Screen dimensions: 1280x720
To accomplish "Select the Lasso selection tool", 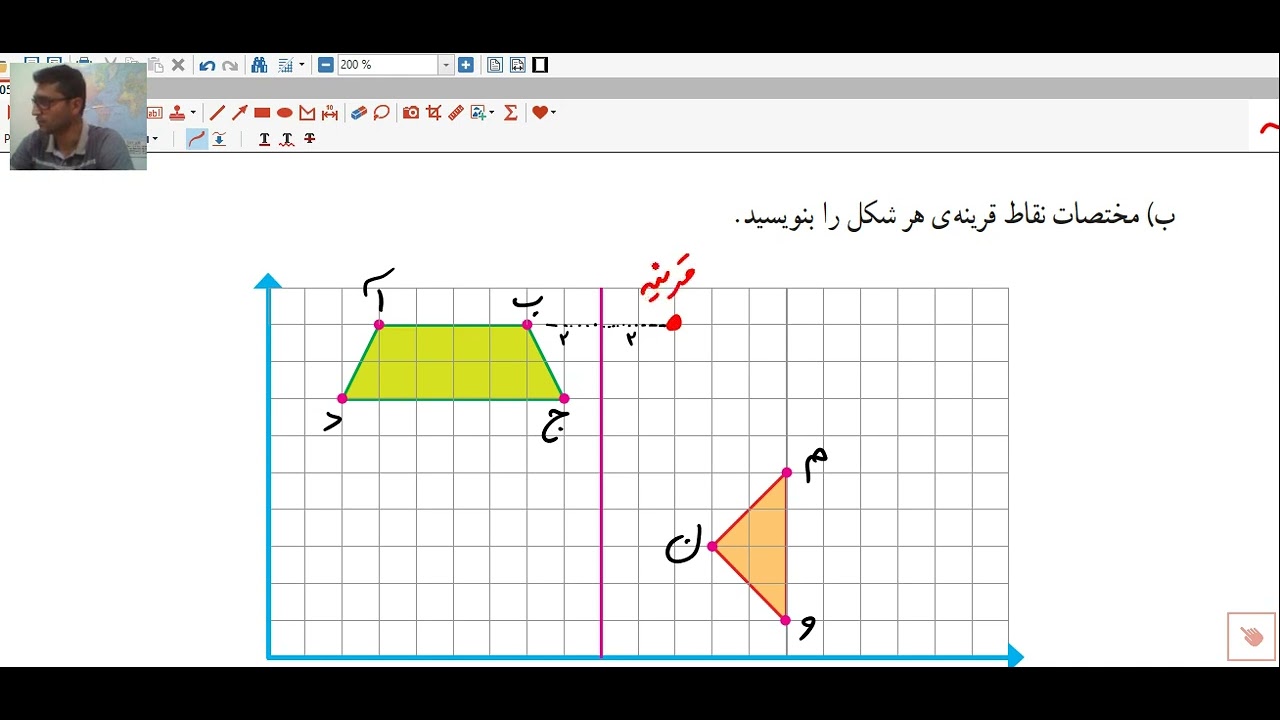I will (x=382, y=113).
